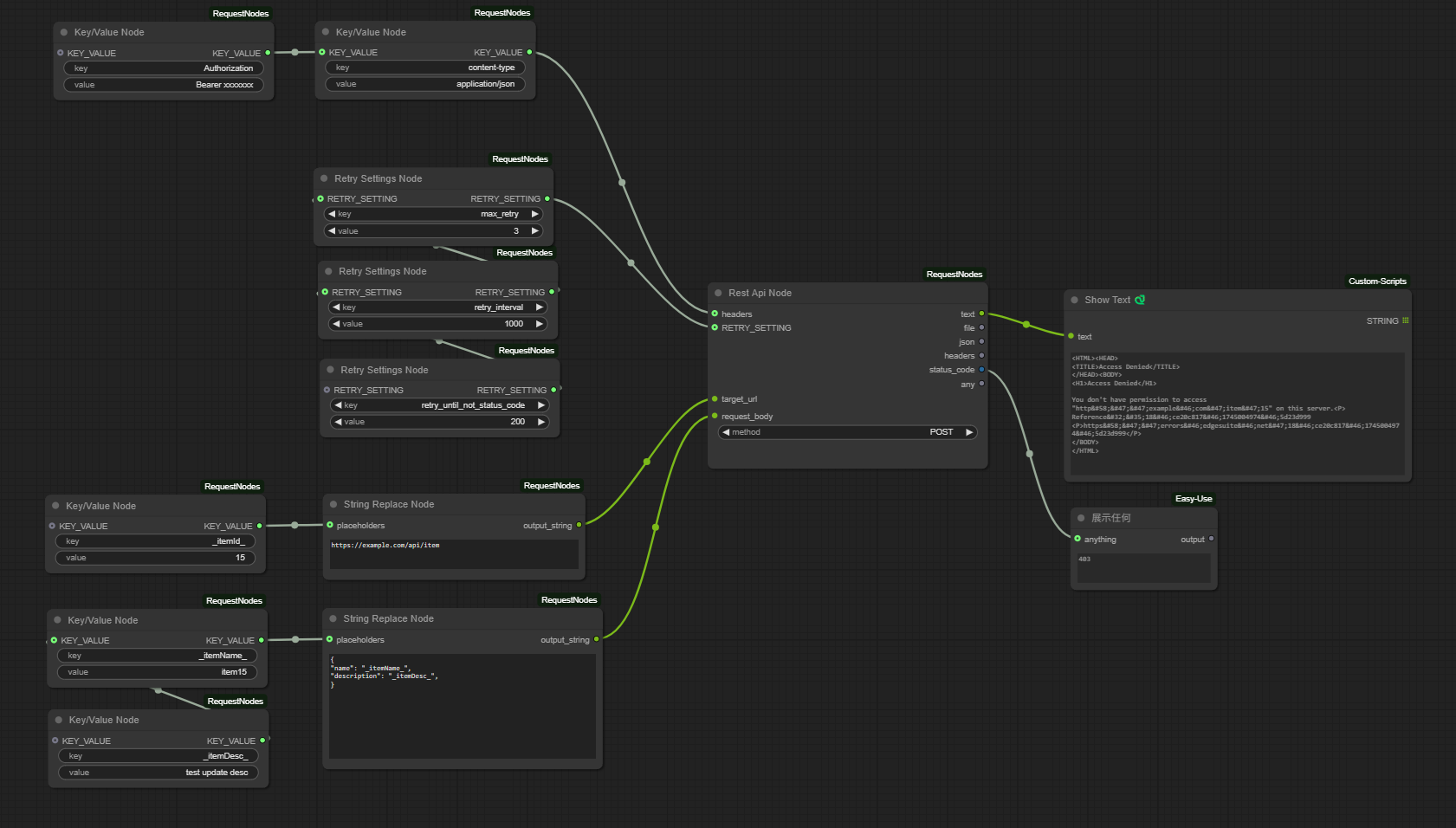Open the retry_until_not_status_code key dropdown
Screen dimensions: 1456x828
pyautogui.click(x=439, y=405)
